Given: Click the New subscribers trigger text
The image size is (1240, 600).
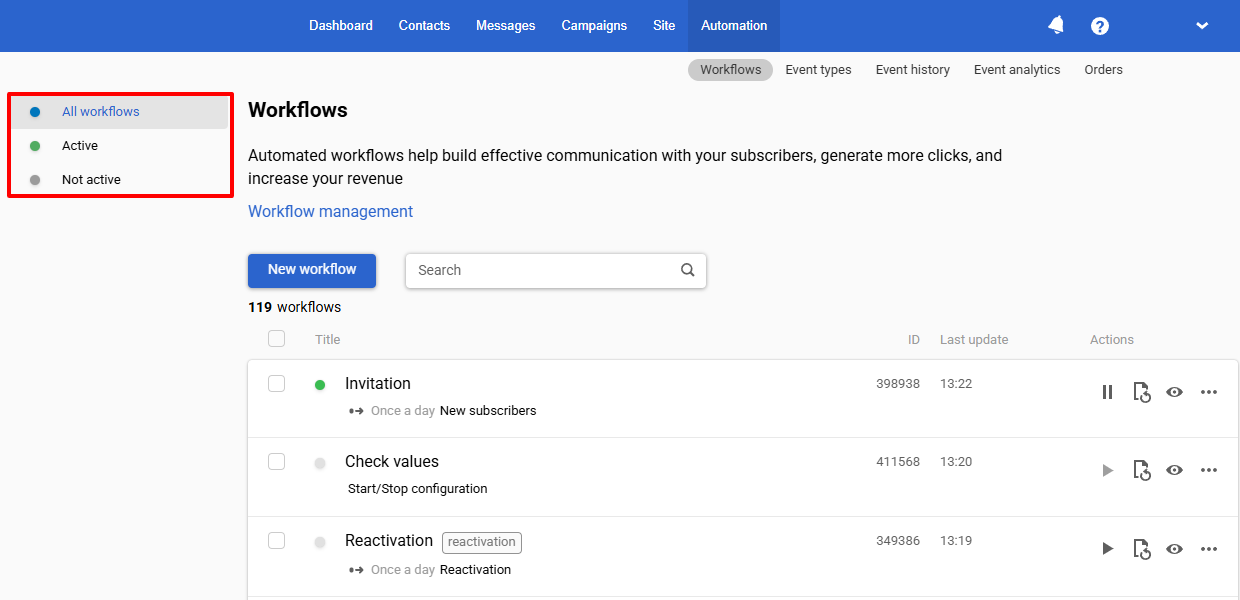Looking at the screenshot, I should point(488,411).
